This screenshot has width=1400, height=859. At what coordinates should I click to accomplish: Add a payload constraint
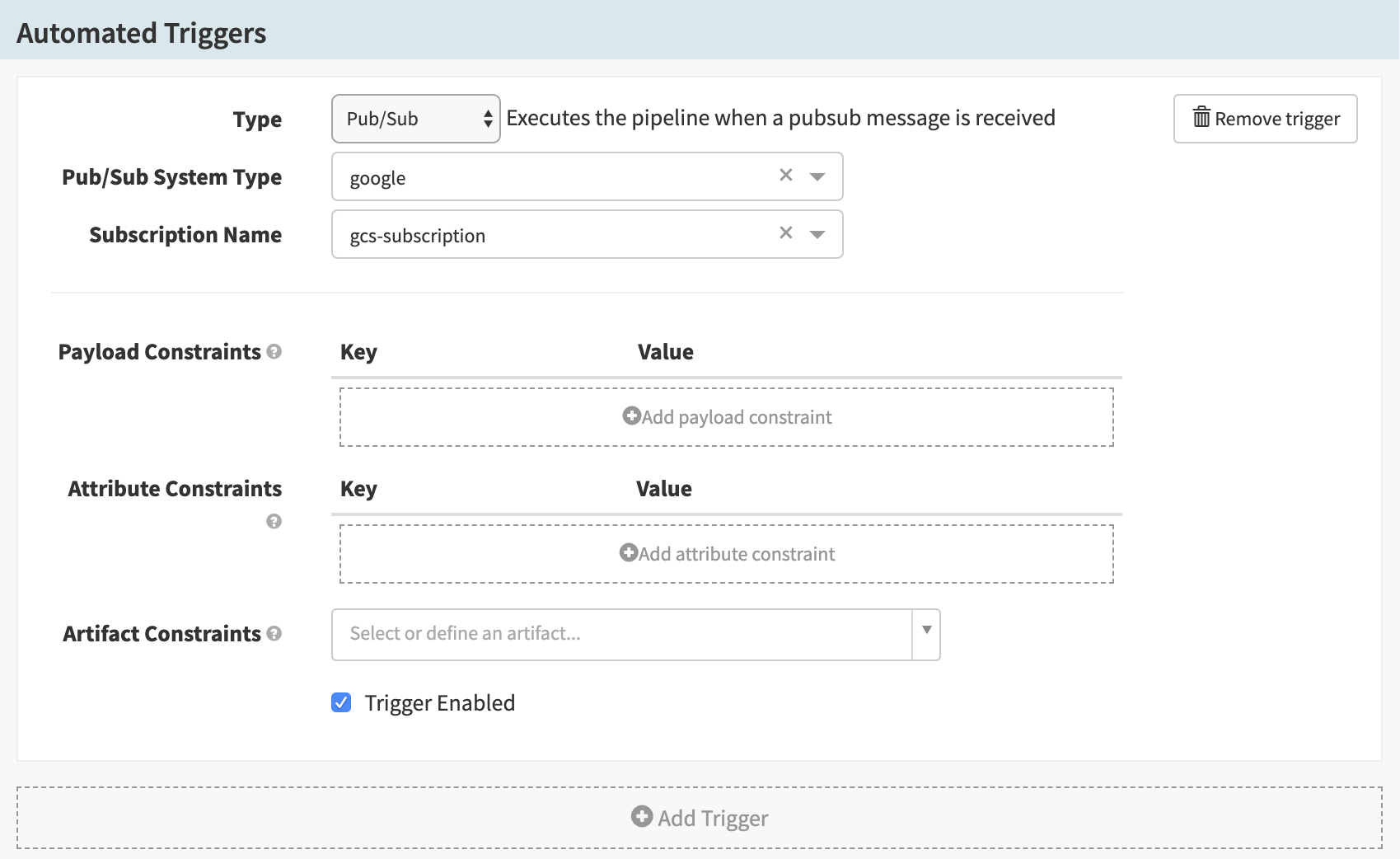(x=726, y=417)
